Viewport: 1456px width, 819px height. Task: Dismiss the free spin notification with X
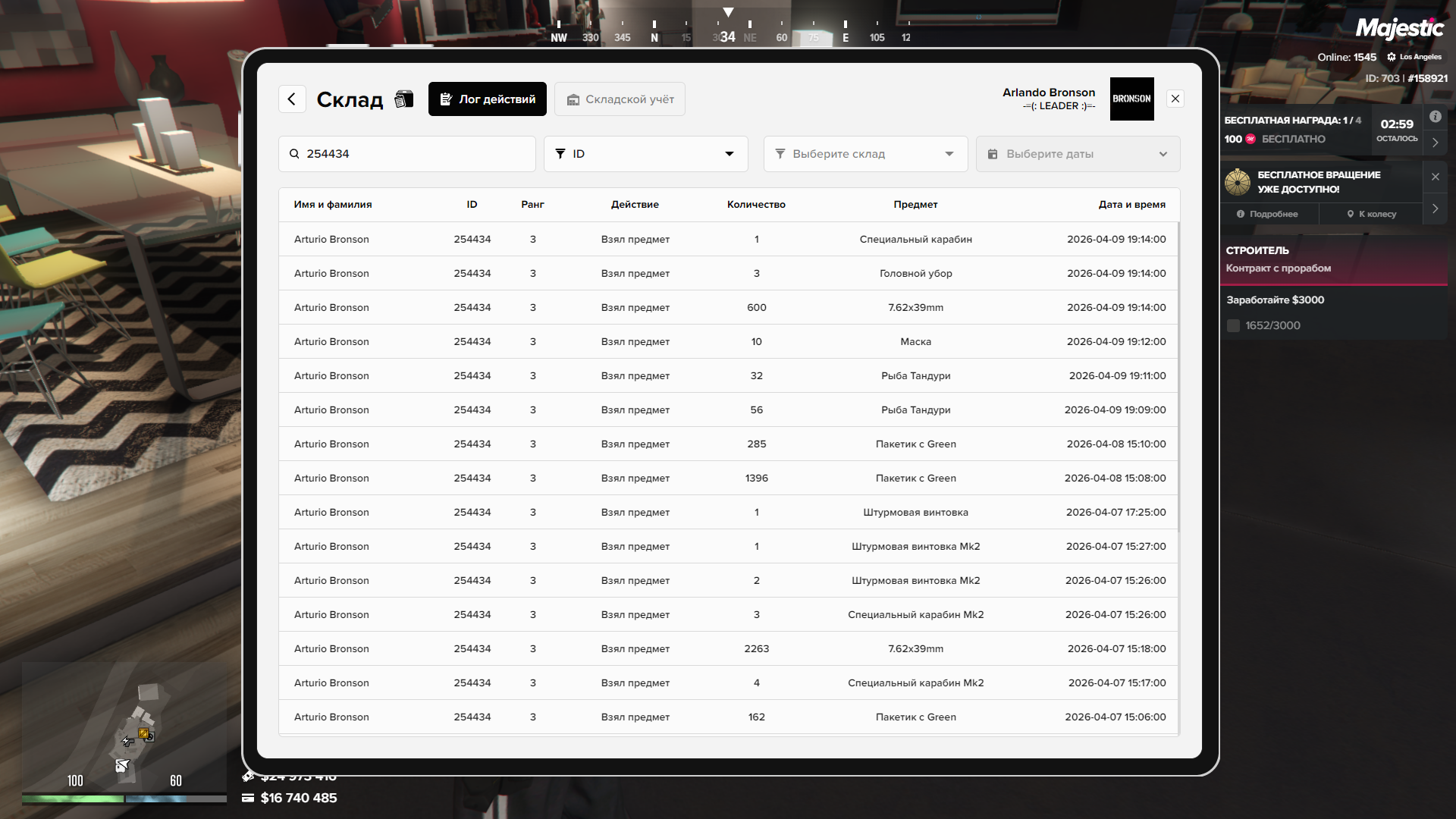(1435, 177)
